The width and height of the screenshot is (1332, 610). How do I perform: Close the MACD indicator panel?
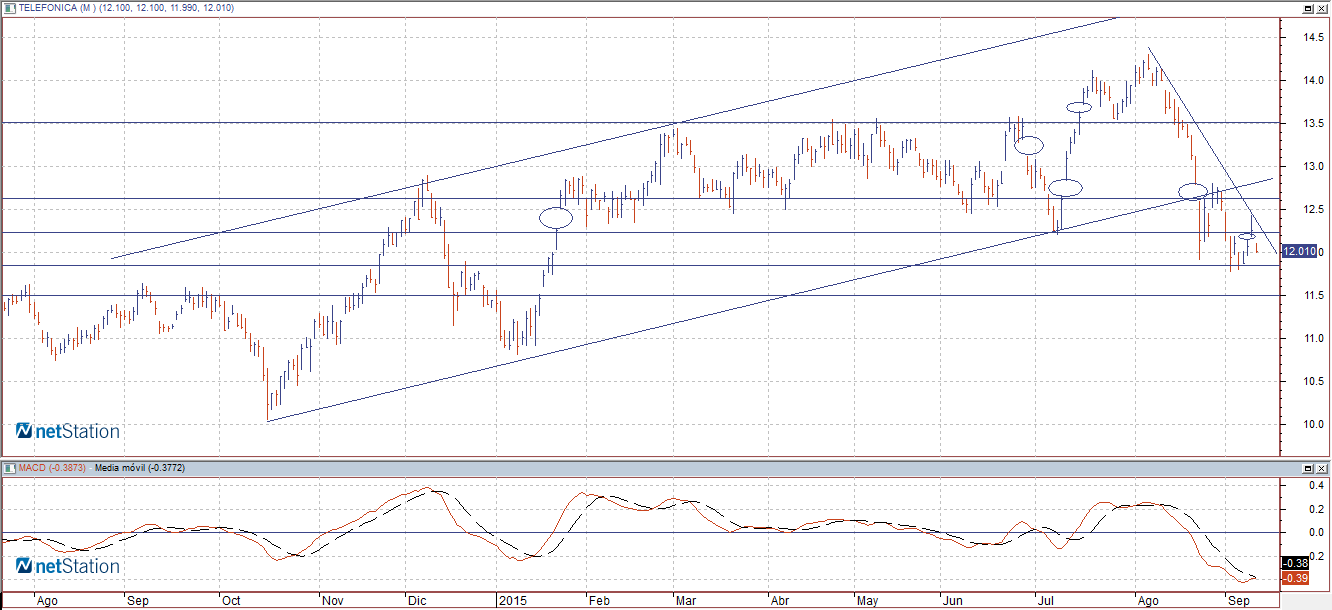coord(1323,467)
